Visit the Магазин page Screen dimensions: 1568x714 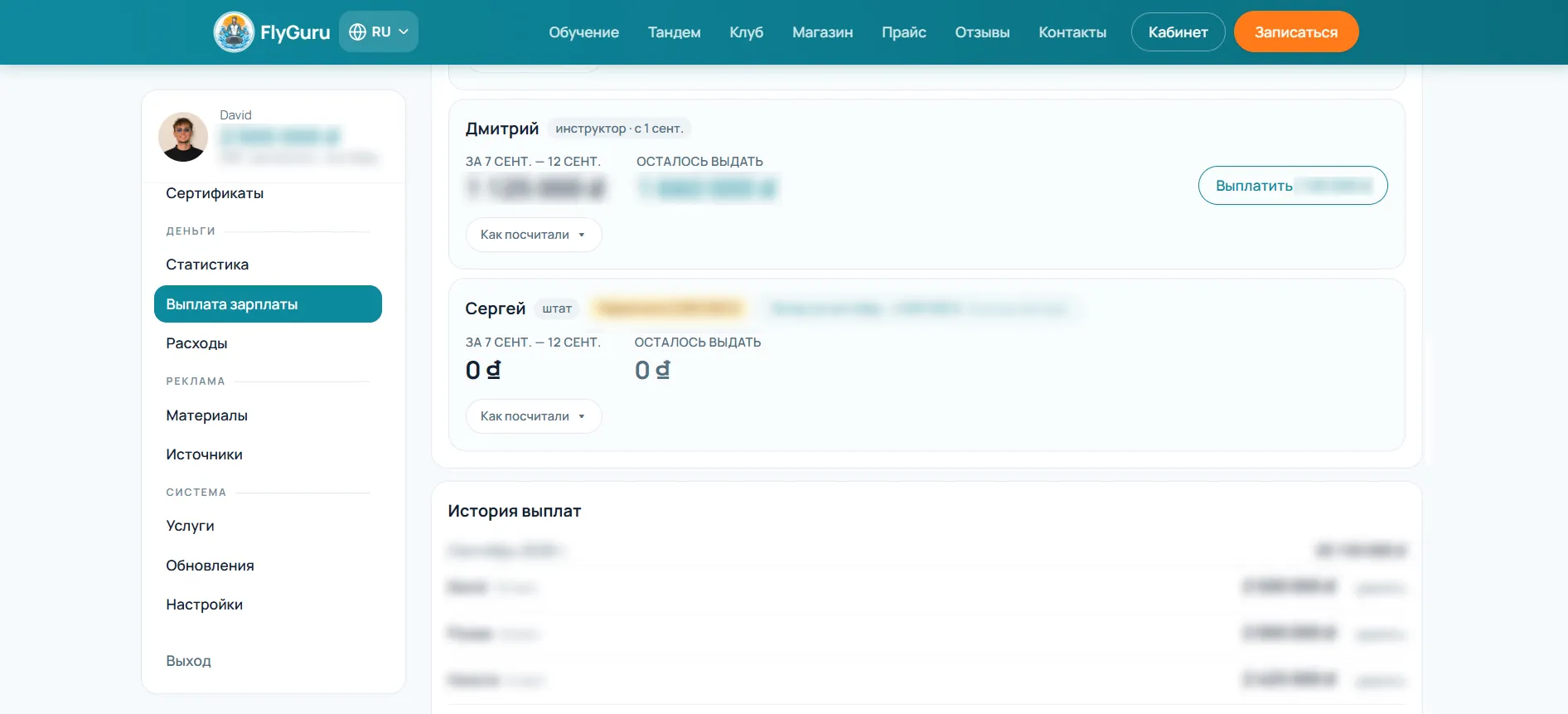[822, 32]
